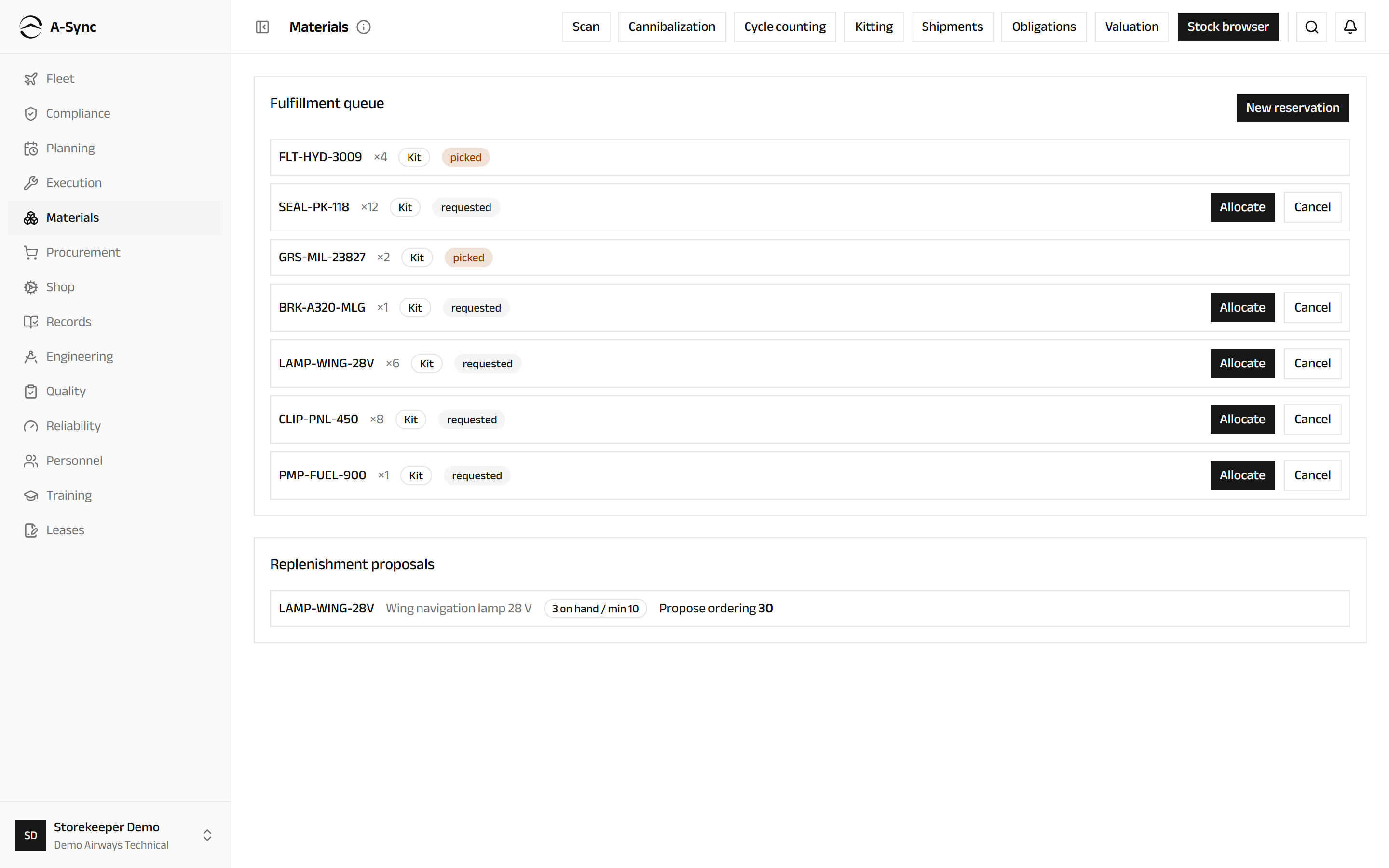Click the Fleet airplane icon
Viewport: 1389px width, 868px height.
pos(31,79)
